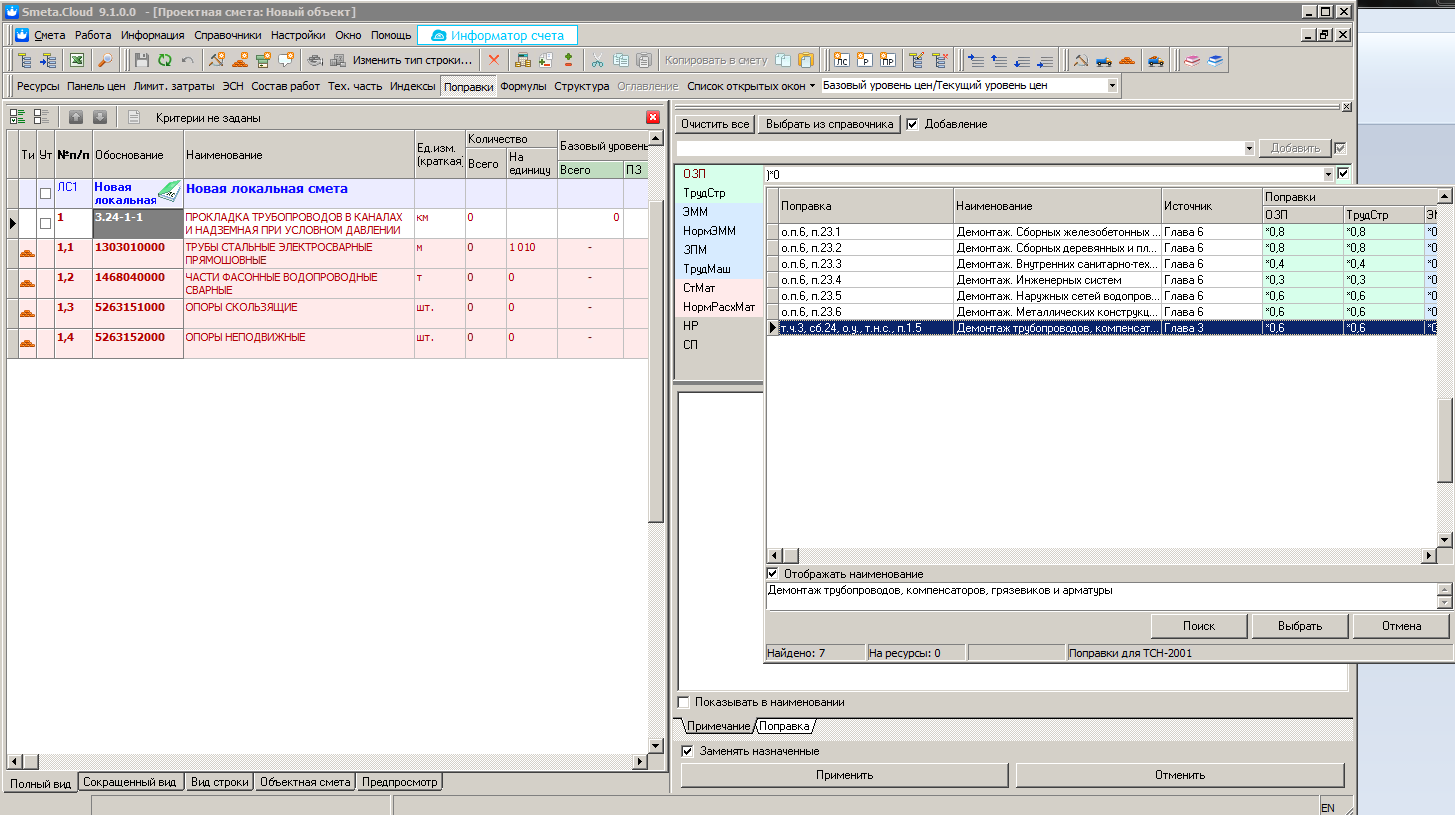Viewport: 1455px width, 815px height.
Task: Click the move row up arrow icon
Action: 76,117
